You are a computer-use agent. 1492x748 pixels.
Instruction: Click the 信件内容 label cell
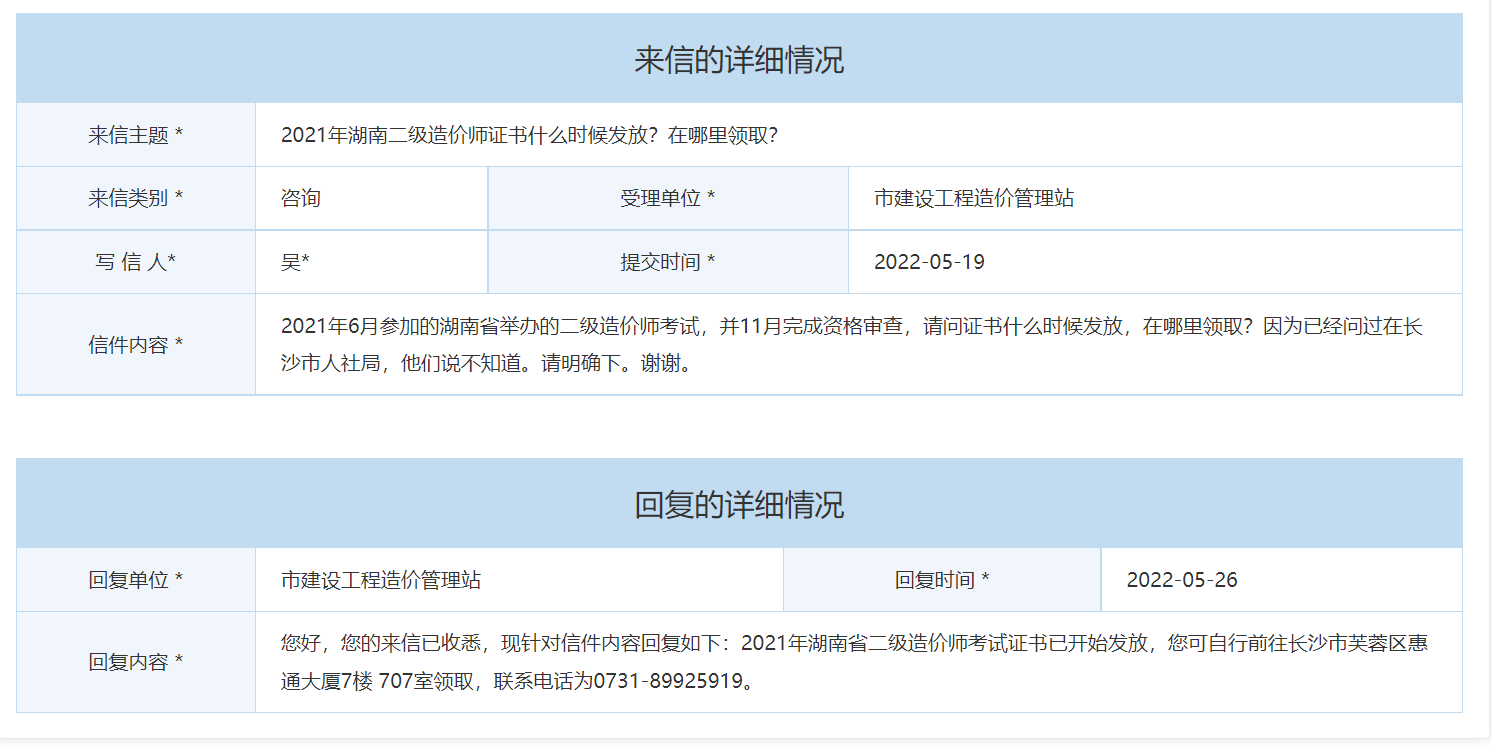[x=136, y=345]
